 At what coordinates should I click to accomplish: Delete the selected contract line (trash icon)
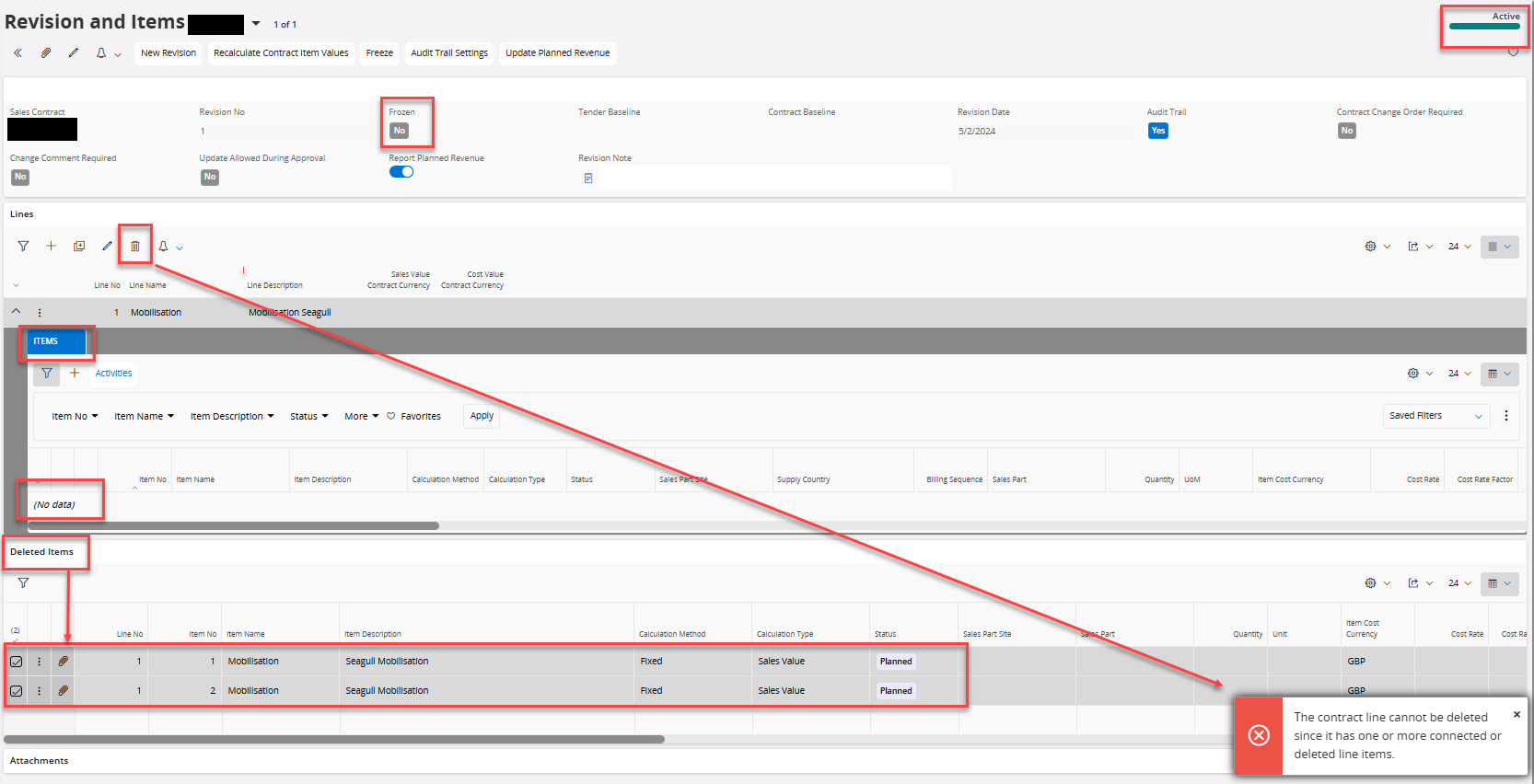point(135,247)
